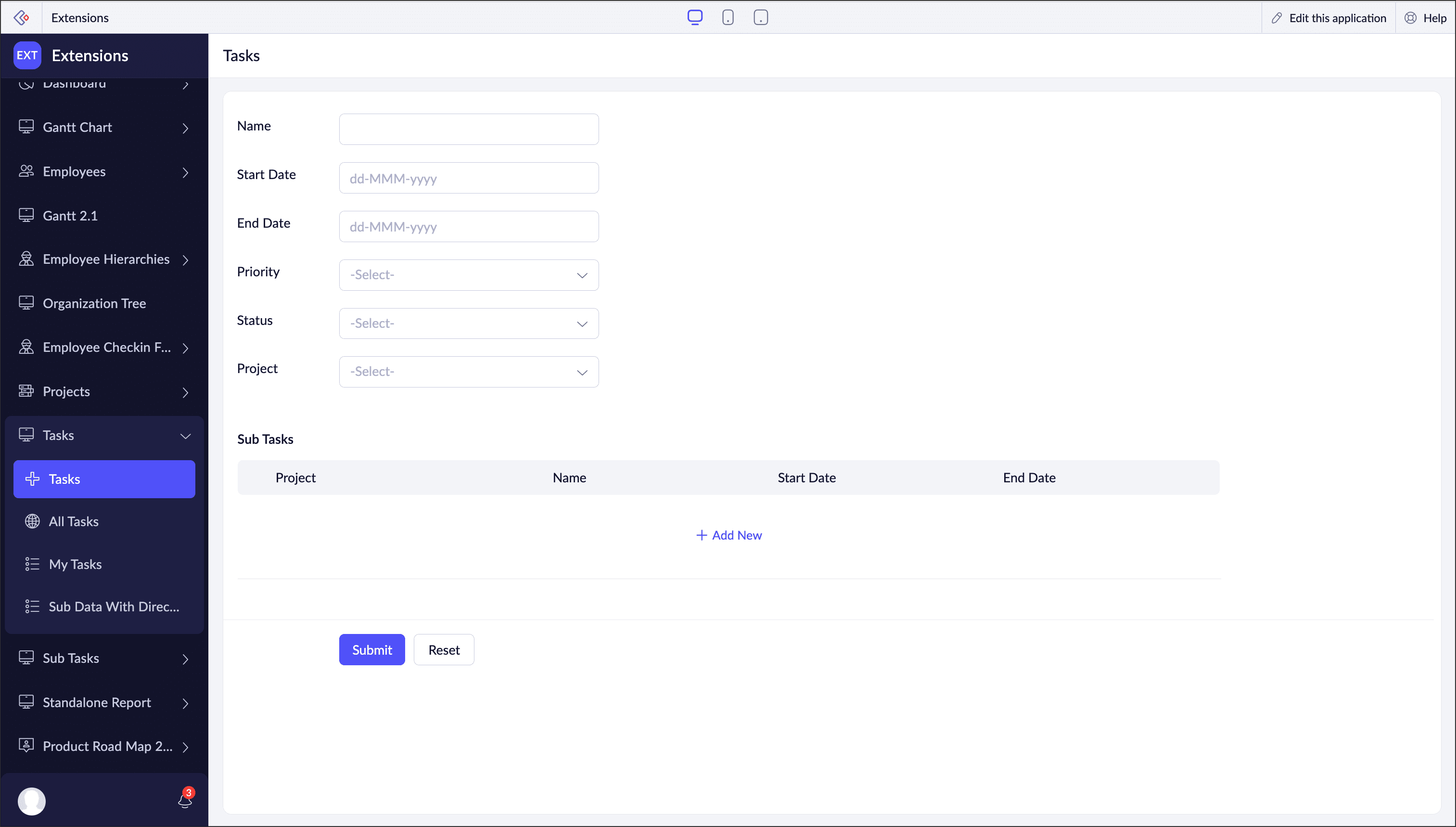The width and height of the screenshot is (1456, 827).
Task: Open the Status dropdown
Action: pos(469,324)
